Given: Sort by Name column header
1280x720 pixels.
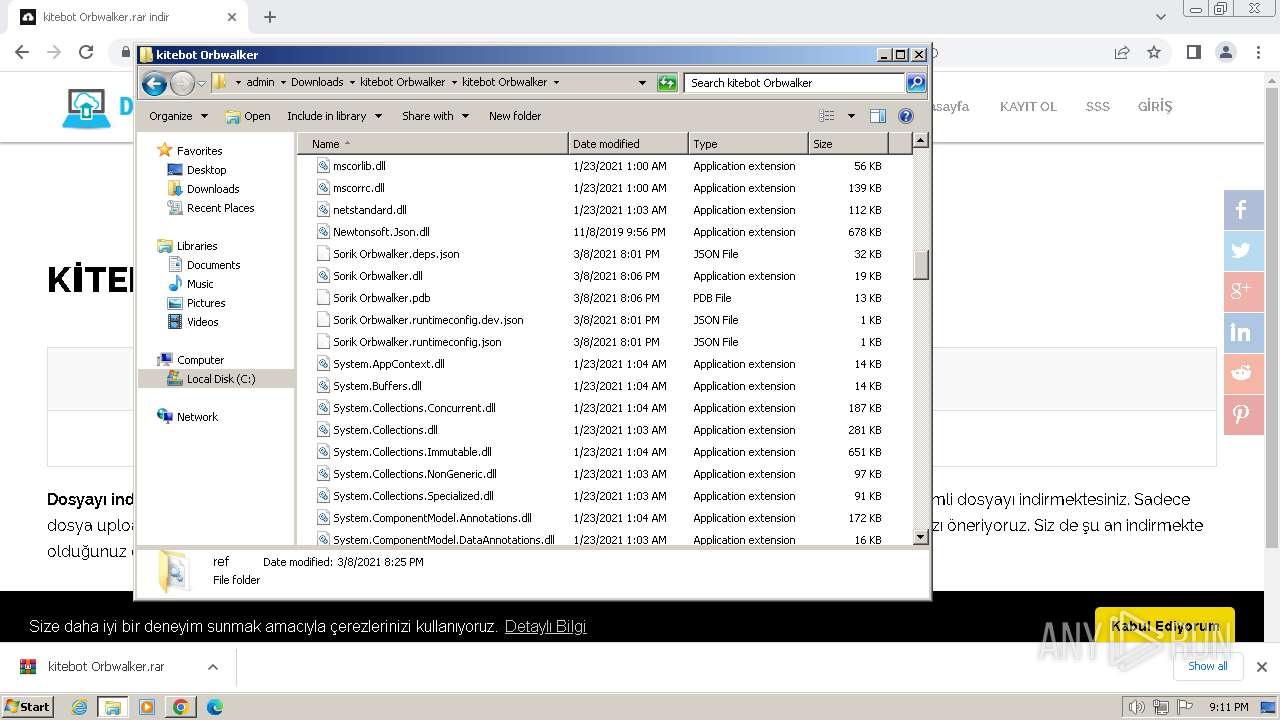Looking at the screenshot, I should pos(433,144).
